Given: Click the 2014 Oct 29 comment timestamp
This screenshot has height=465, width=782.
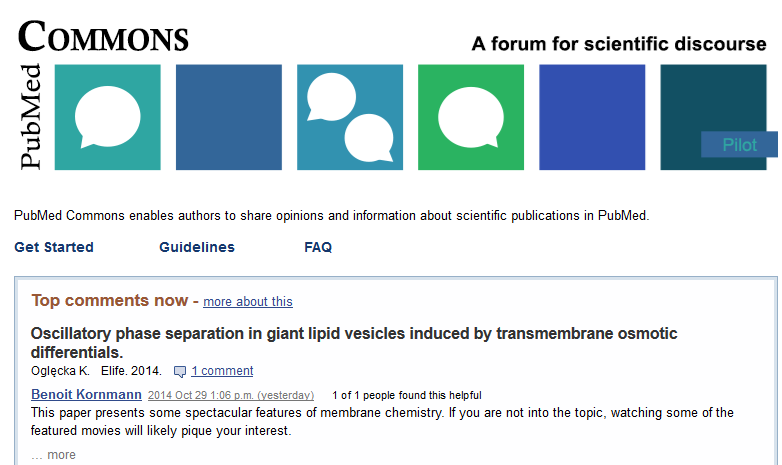Looking at the screenshot, I should coord(231,395).
